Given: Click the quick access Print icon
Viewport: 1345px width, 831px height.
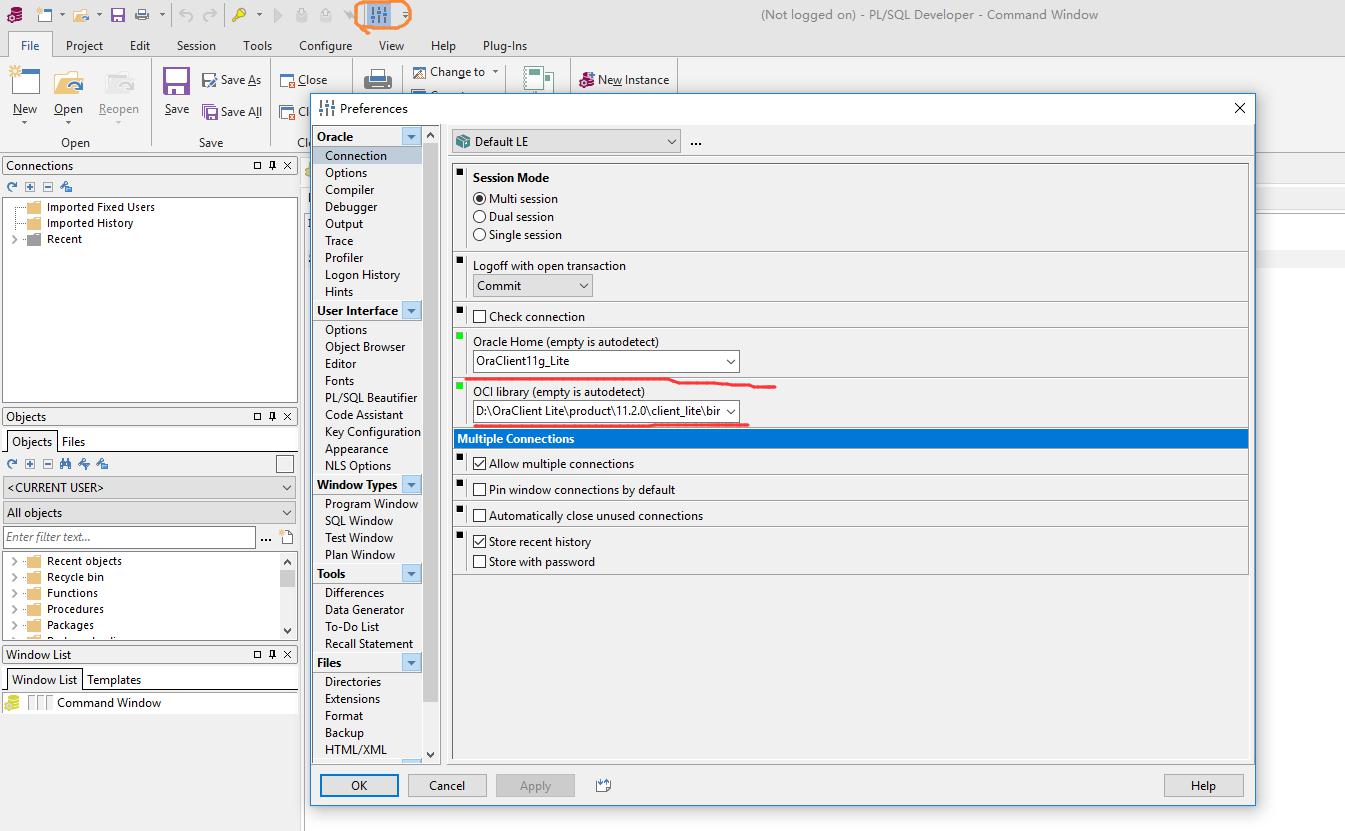Looking at the screenshot, I should (x=142, y=15).
